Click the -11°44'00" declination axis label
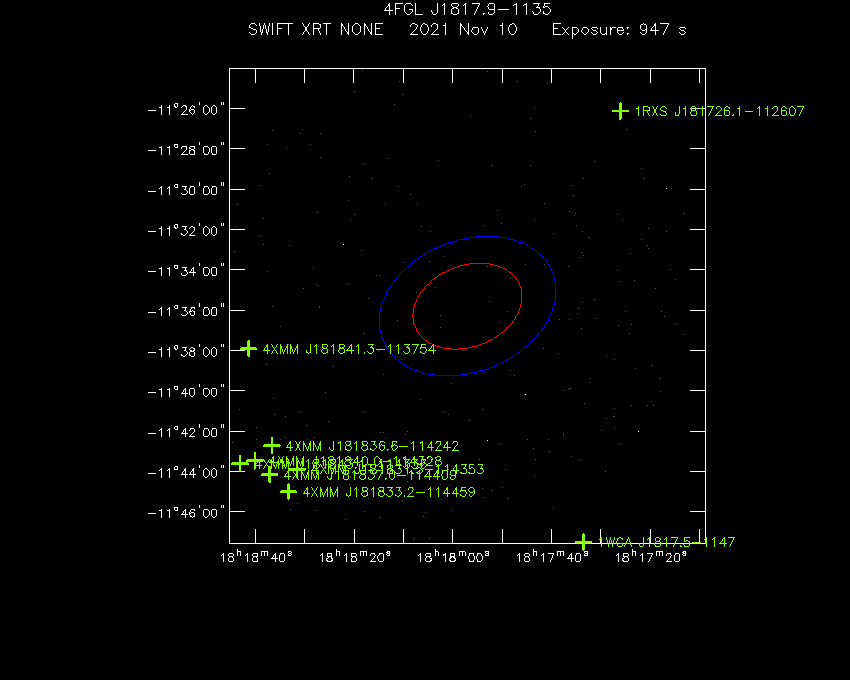This screenshot has width=850, height=680. pyautogui.click(x=186, y=473)
